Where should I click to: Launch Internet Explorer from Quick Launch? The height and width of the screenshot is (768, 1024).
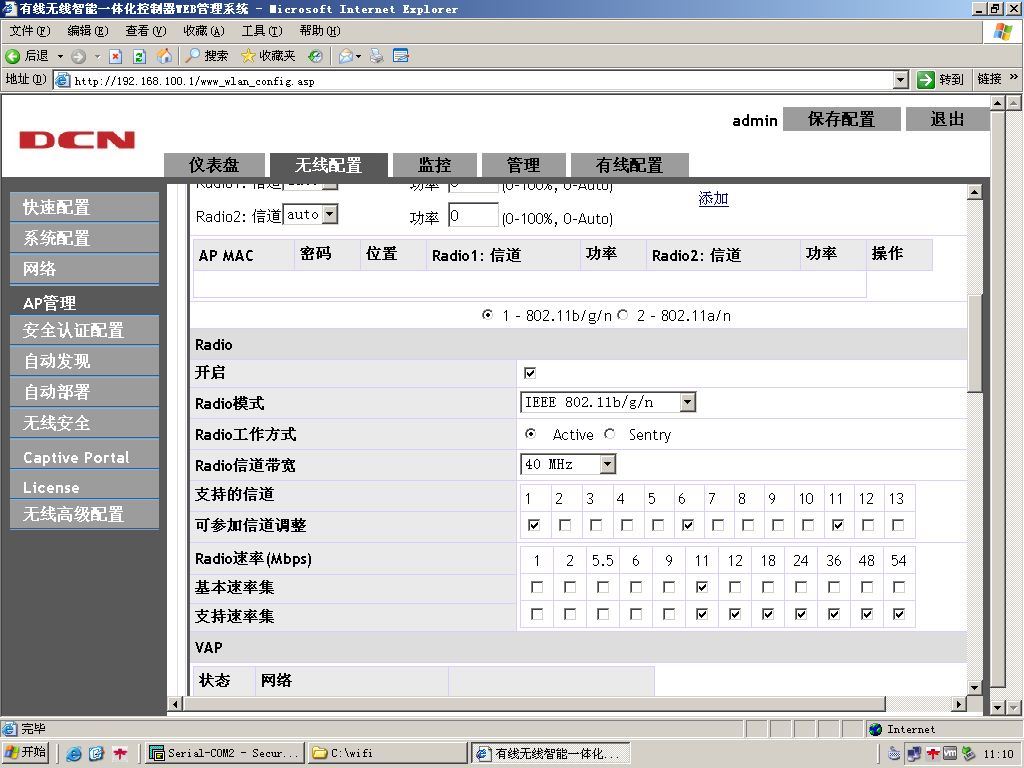[74, 754]
